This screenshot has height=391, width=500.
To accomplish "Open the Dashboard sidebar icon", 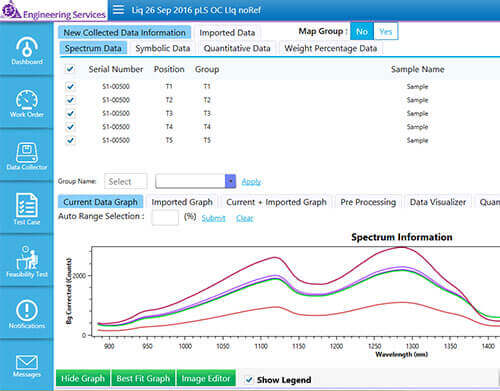I will coord(27,47).
